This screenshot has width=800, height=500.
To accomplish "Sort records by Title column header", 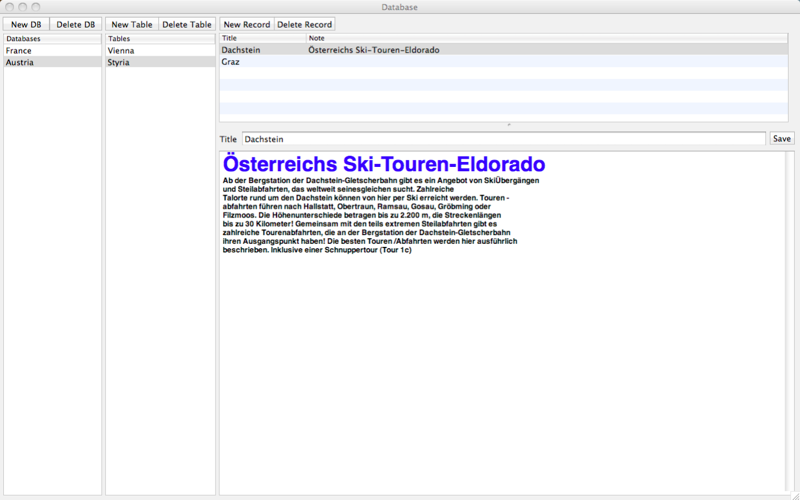I will (x=260, y=38).
